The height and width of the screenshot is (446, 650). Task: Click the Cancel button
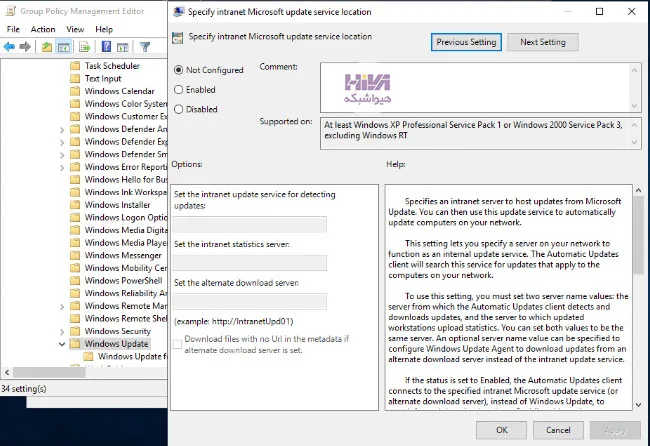pyautogui.click(x=558, y=430)
